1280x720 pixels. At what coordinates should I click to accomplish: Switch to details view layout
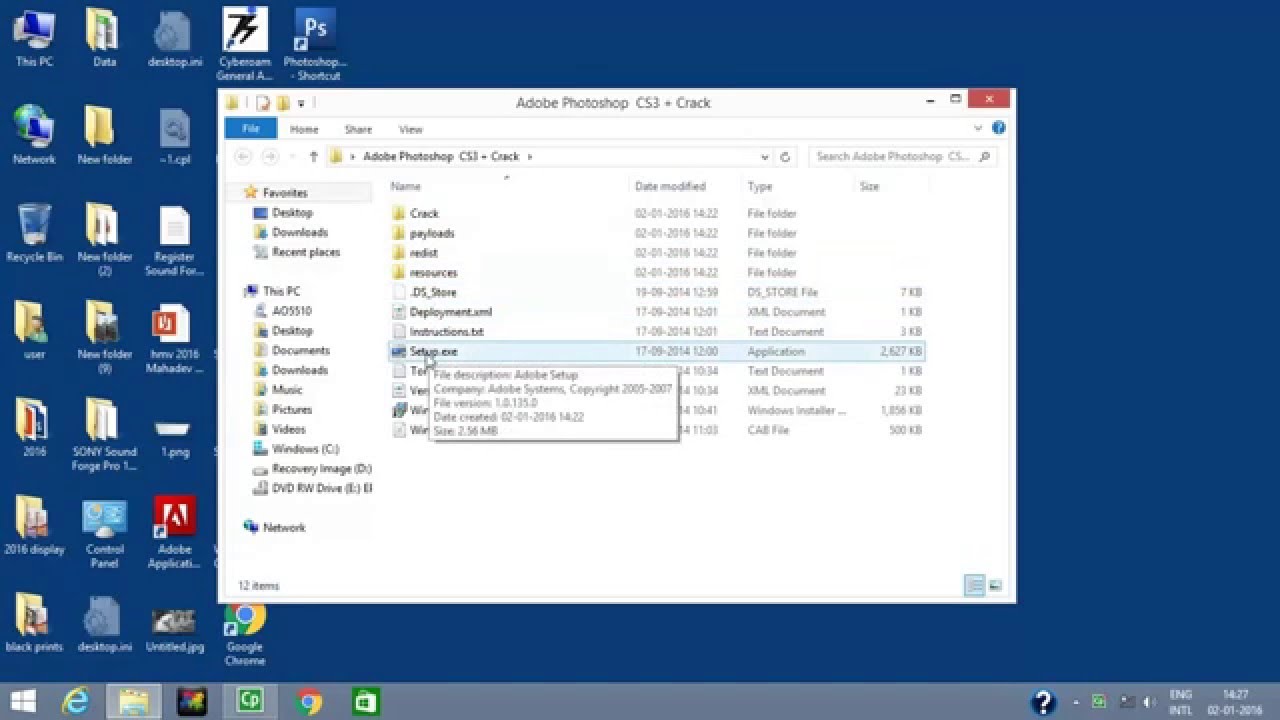[975, 586]
